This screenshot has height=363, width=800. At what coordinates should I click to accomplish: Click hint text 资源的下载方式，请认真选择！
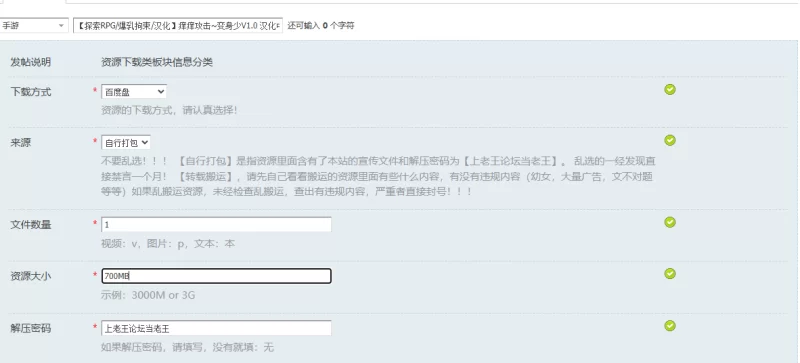(169, 110)
